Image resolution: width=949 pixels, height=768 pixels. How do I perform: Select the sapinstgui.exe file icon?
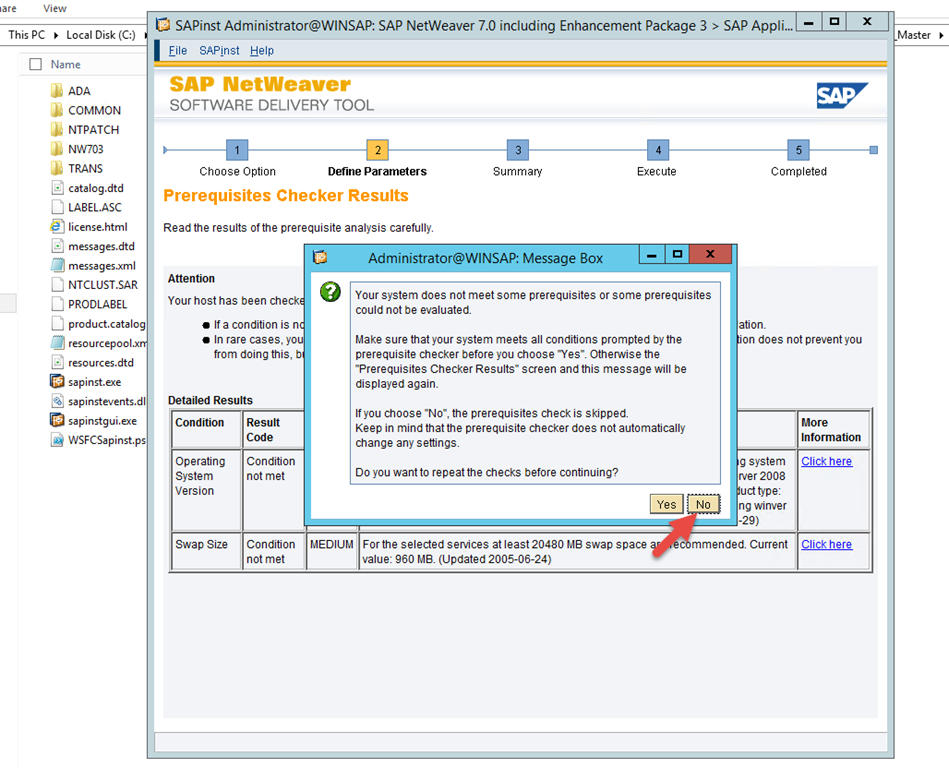pyautogui.click(x=58, y=420)
